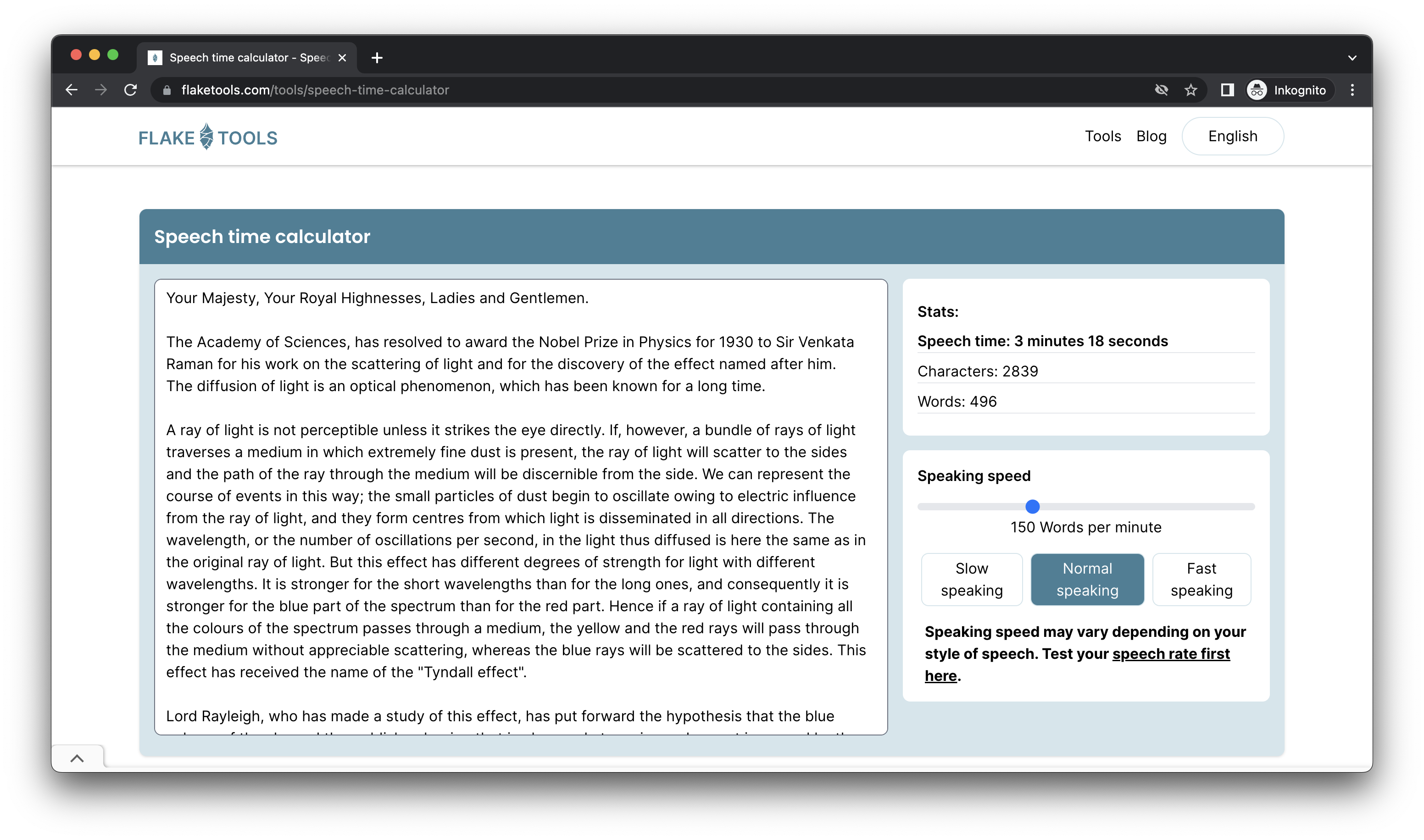Expand the bottom-left chevron up panel
Image resolution: width=1424 pixels, height=840 pixels.
tap(77, 758)
